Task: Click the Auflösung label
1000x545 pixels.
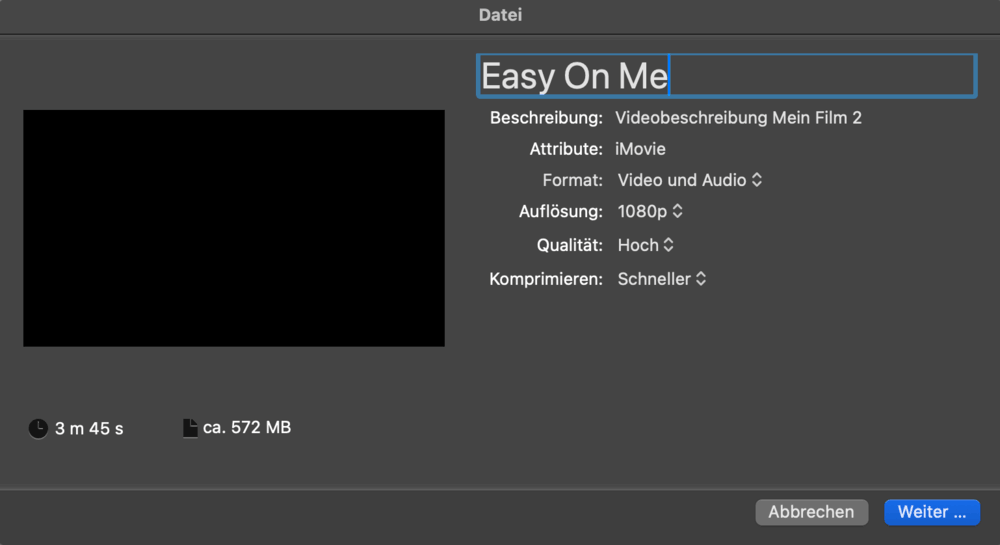Action: point(561,212)
